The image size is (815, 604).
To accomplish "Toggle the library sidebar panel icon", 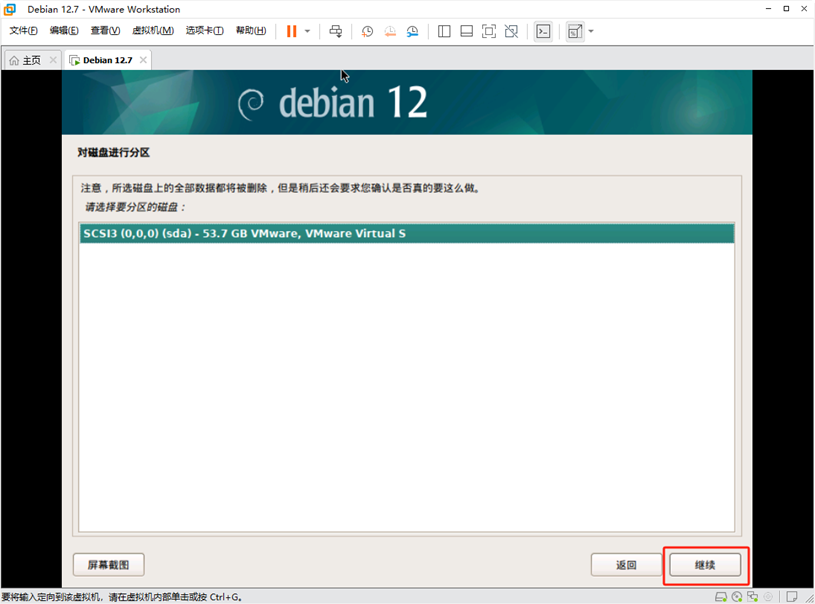I will [444, 31].
